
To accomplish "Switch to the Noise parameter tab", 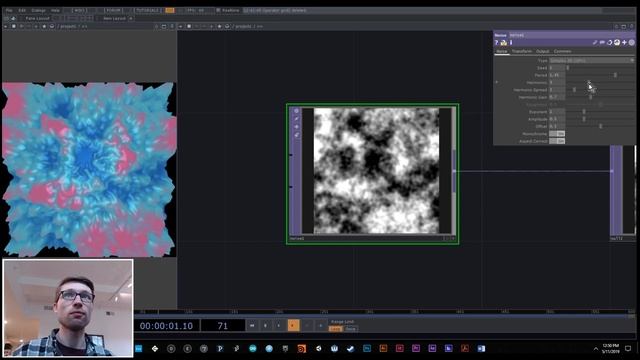I will [502, 51].
